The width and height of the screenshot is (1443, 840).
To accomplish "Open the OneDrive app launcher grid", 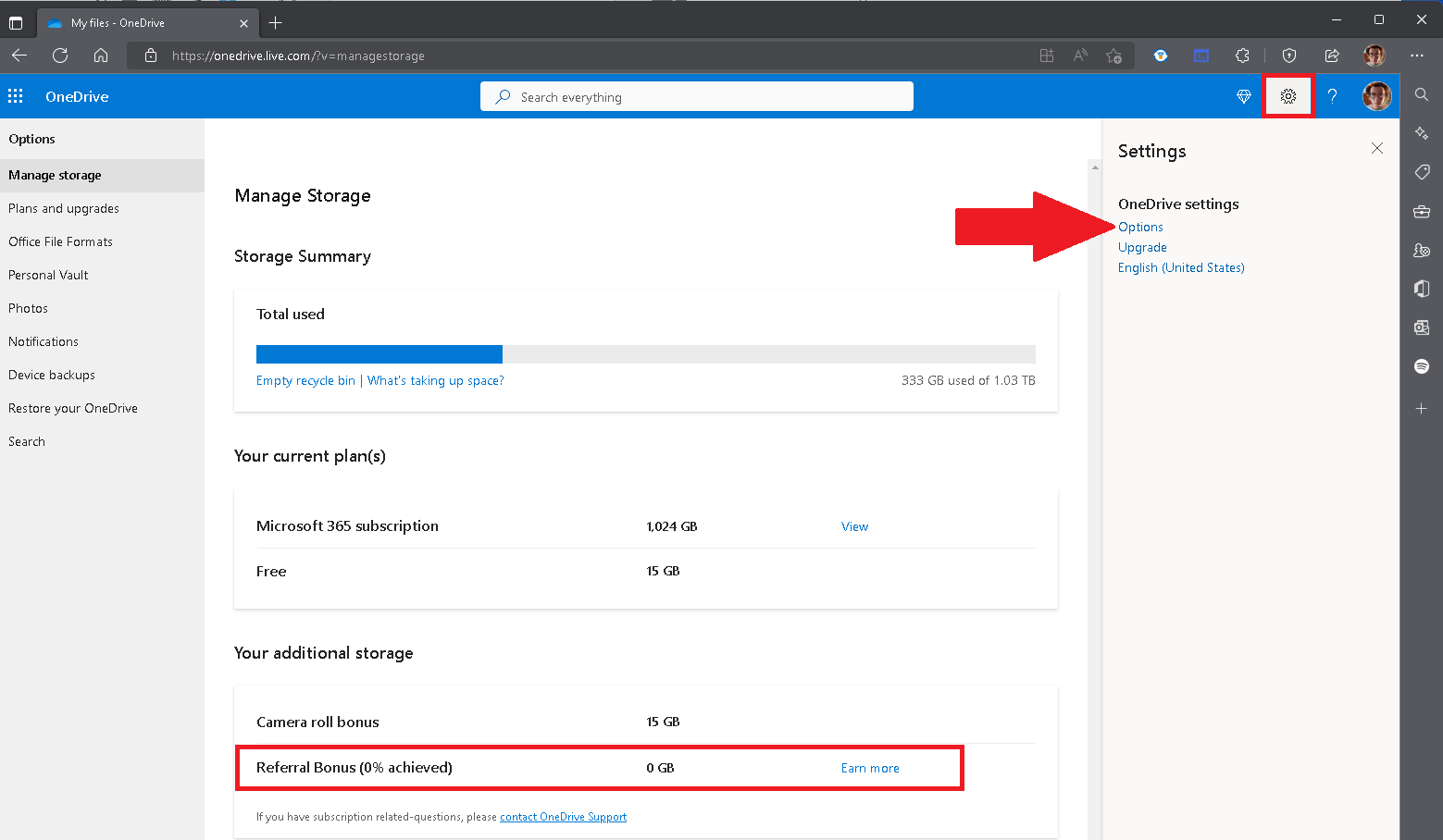I will 16,96.
